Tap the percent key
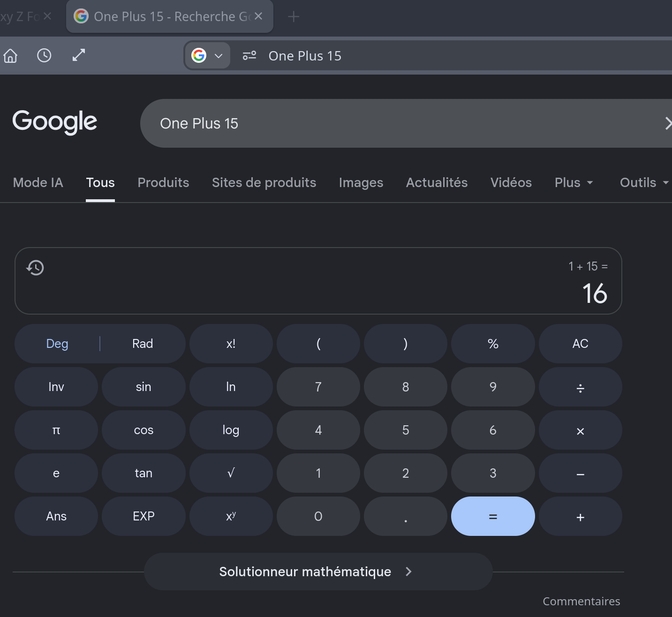672x617 pixels. [x=493, y=344]
